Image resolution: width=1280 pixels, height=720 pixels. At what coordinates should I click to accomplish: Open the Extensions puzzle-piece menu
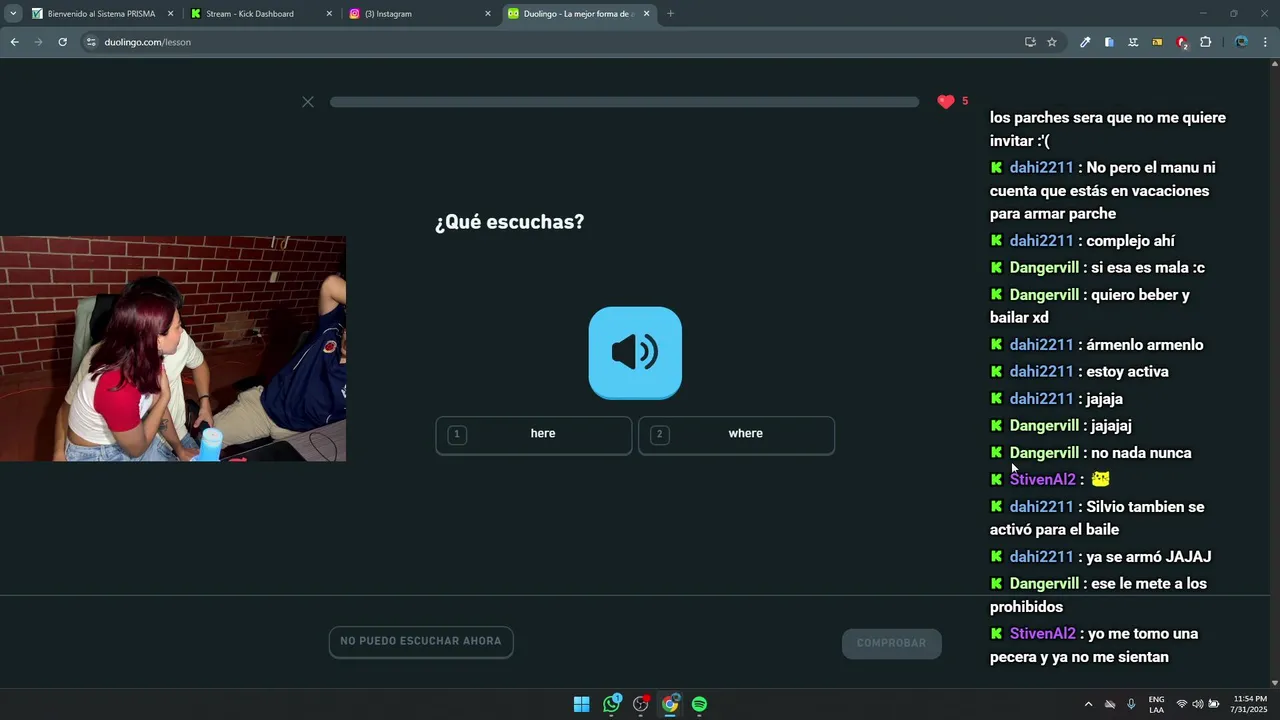[x=1205, y=42]
